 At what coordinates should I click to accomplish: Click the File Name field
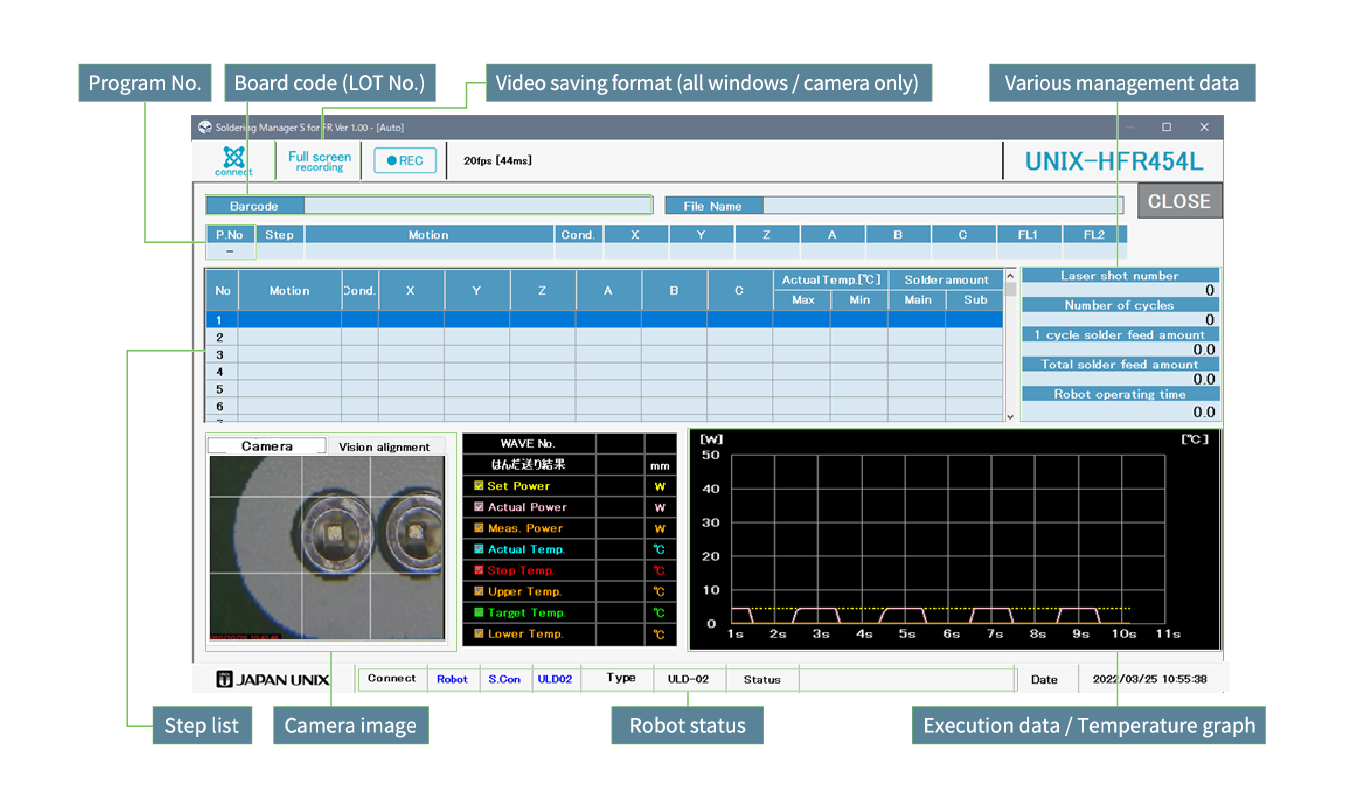(942, 206)
